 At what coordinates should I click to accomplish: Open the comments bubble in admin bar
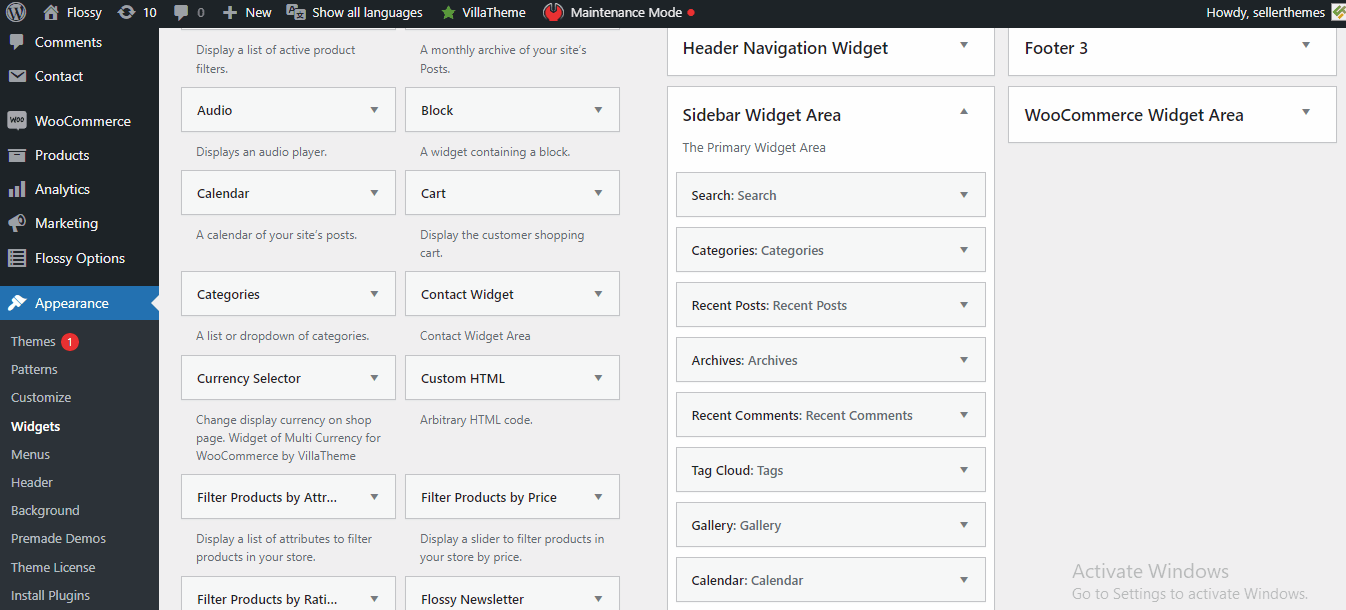click(x=181, y=13)
